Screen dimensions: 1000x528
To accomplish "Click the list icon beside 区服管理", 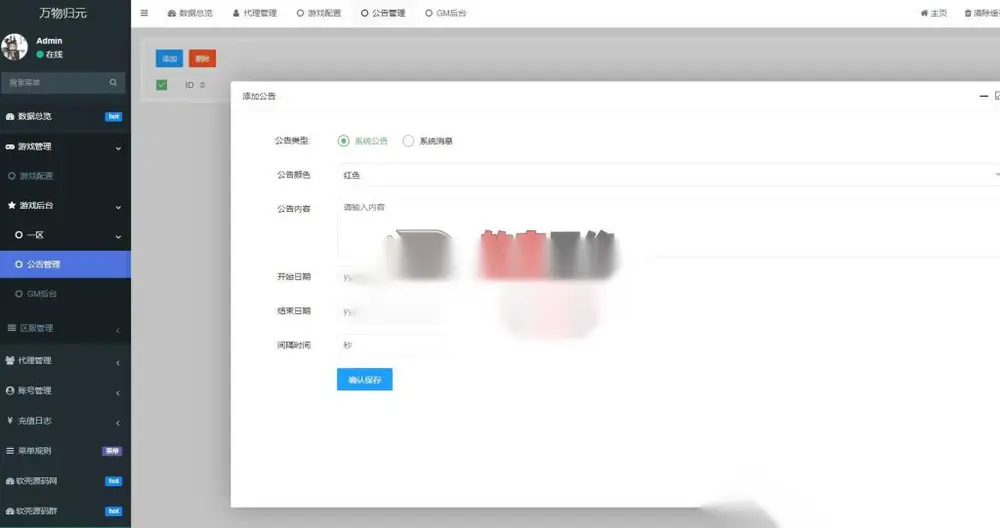I will (11, 328).
